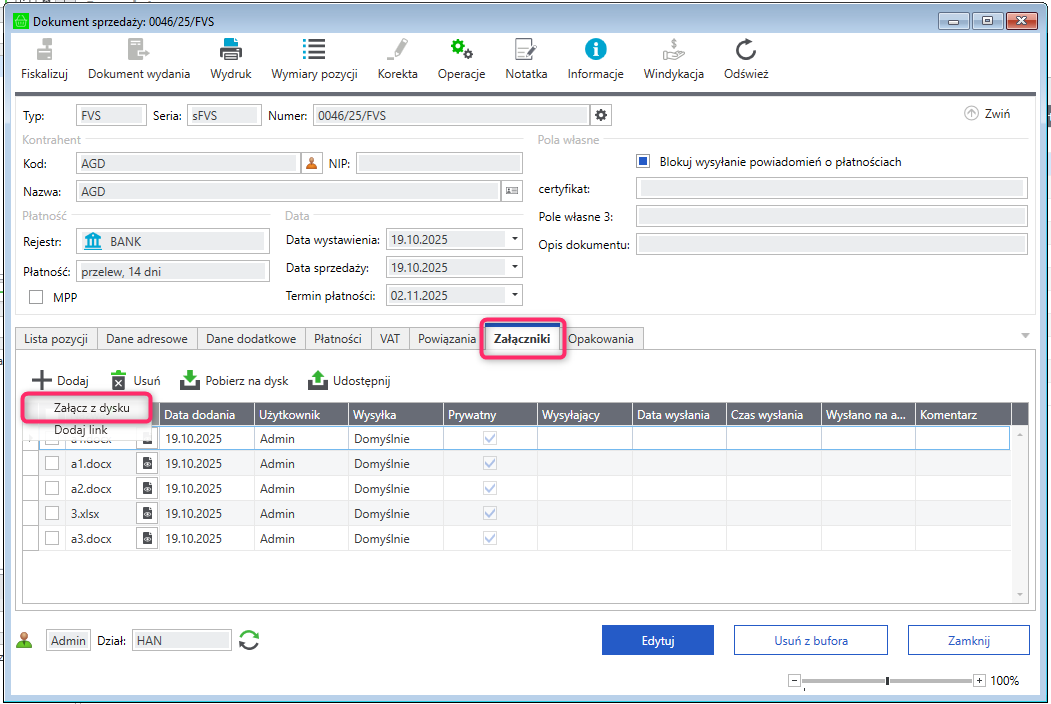This screenshot has height=704, width=1051.
Task: Open Wymiary pozycji from the toolbar
Action: 314,49
